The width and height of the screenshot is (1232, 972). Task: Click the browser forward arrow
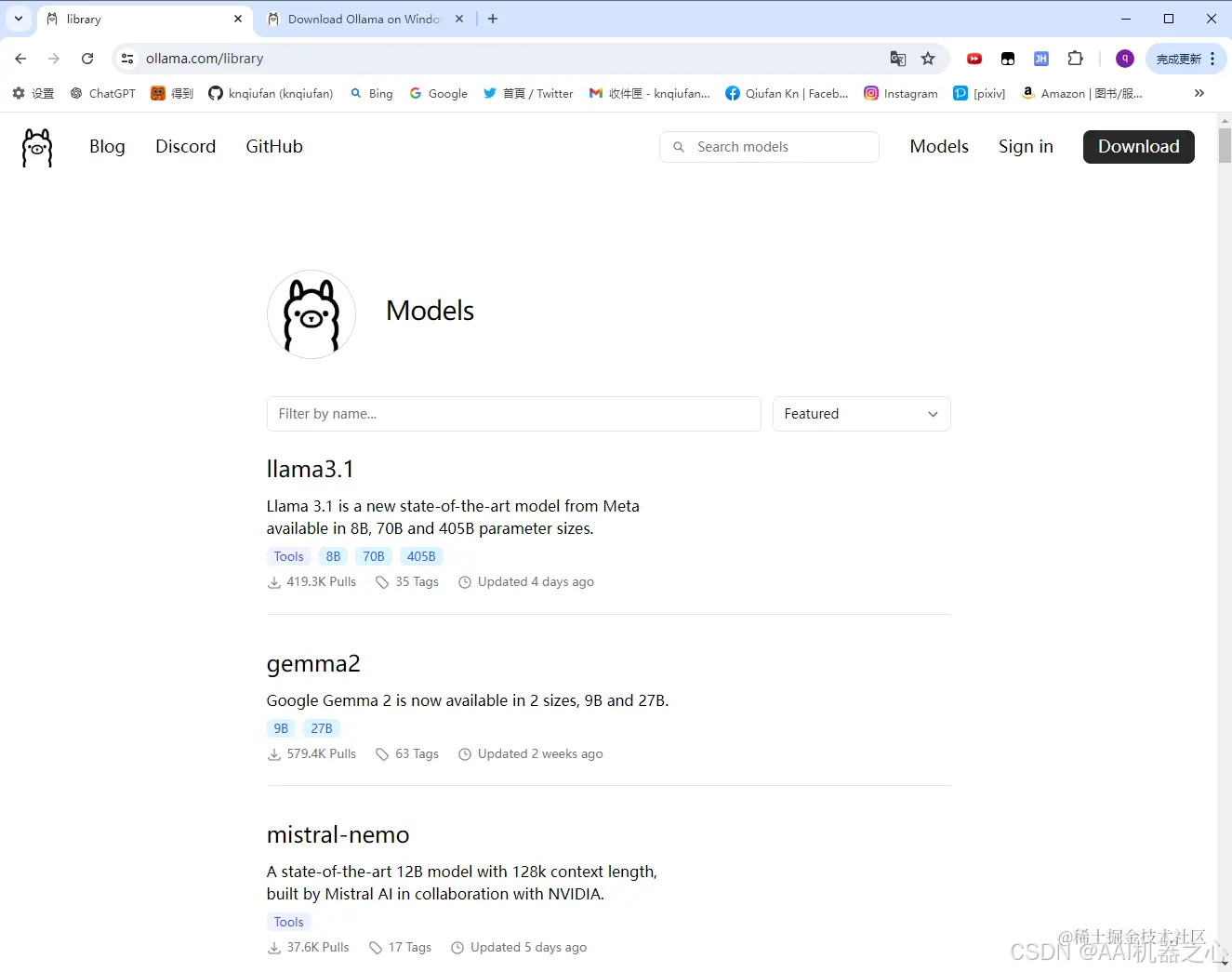pos(54,59)
